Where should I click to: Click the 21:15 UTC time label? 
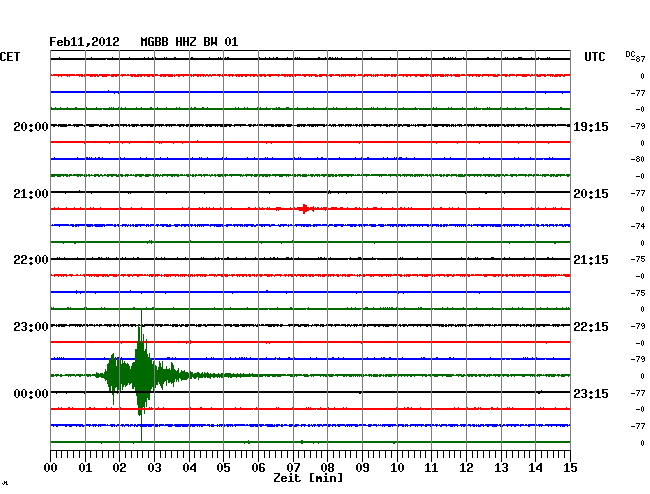click(591, 260)
